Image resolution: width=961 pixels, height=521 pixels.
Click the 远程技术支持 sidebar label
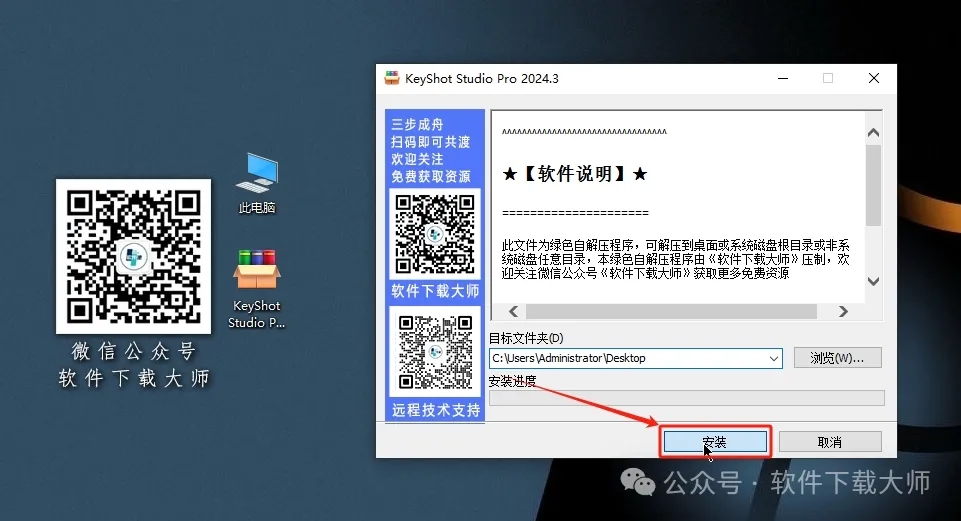(436, 410)
